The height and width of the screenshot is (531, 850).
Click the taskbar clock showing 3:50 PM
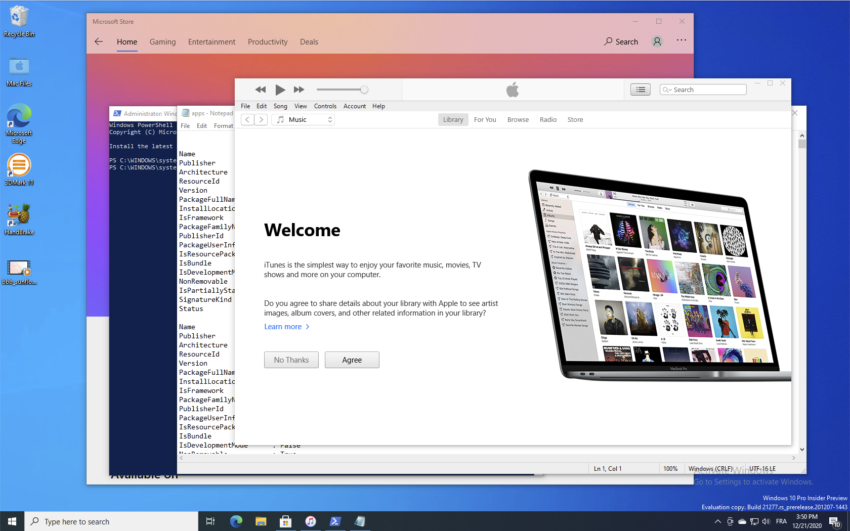806,521
